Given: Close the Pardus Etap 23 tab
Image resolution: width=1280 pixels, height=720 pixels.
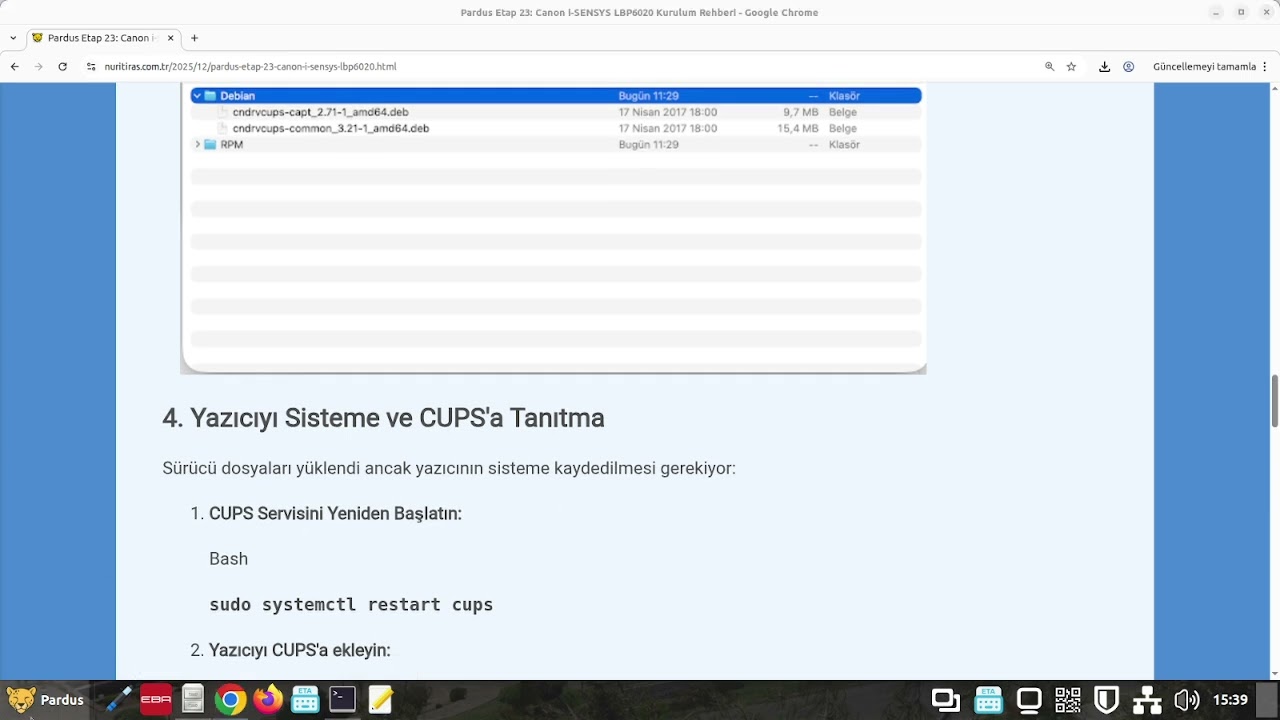Looking at the screenshot, I should [x=170, y=38].
